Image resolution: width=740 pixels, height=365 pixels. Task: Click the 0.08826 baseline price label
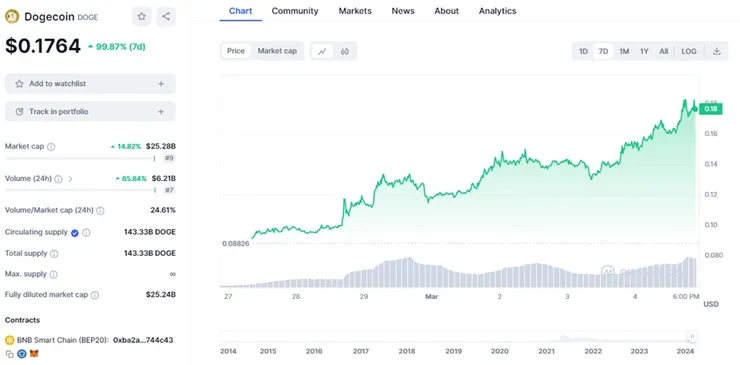tap(235, 244)
